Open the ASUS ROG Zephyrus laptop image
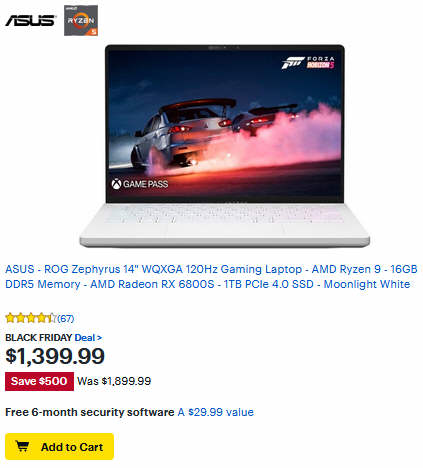Viewport: 423px width, 468px height. pos(224,146)
